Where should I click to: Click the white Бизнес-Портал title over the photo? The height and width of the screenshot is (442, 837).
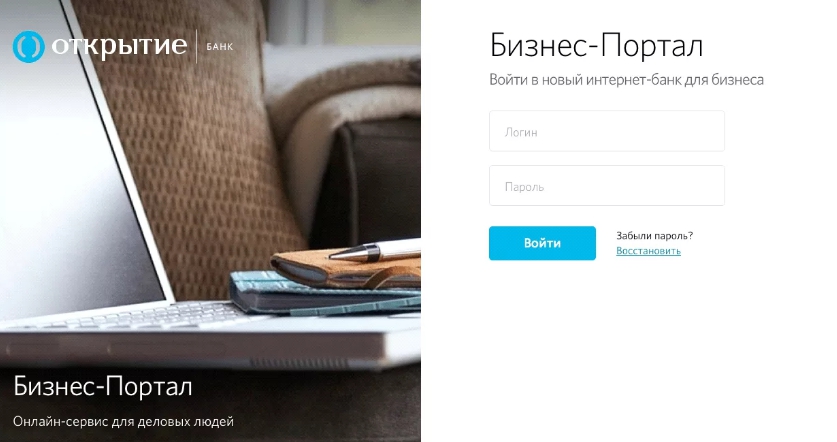102,386
